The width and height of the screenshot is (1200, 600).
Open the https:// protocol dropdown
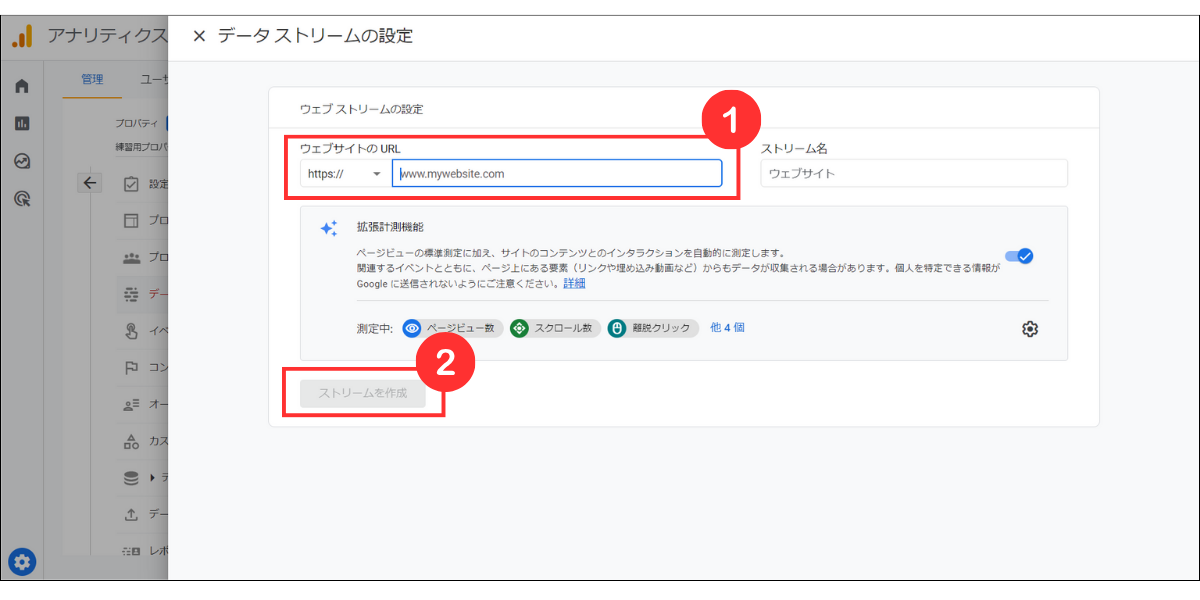coord(345,174)
